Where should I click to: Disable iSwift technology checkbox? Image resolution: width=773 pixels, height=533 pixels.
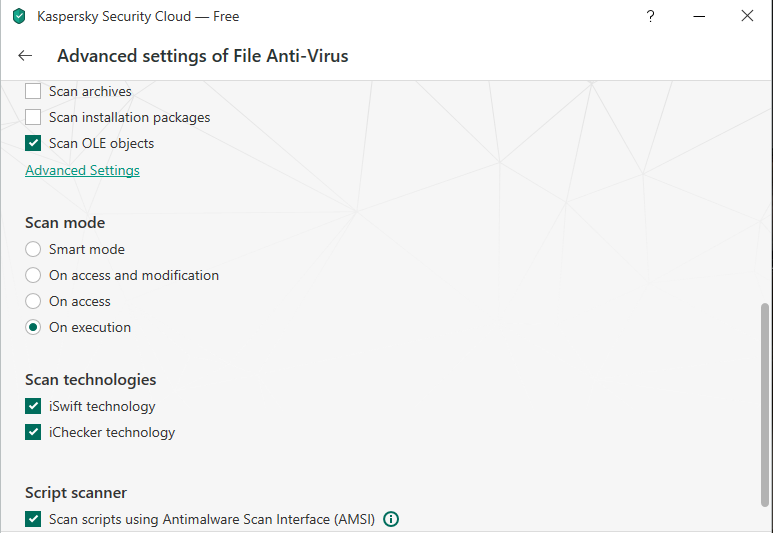pos(33,406)
